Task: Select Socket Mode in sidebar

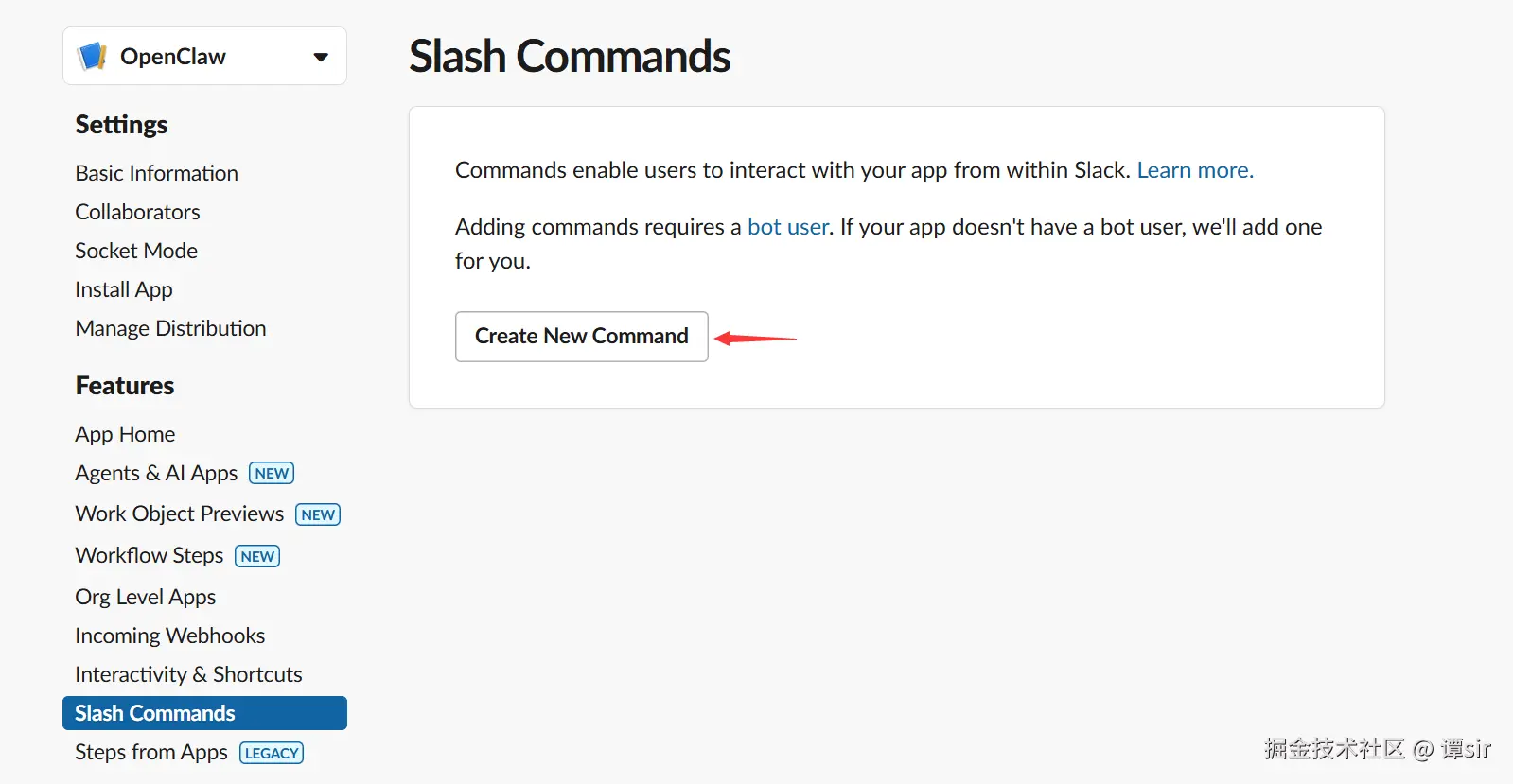Action: coord(136,251)
